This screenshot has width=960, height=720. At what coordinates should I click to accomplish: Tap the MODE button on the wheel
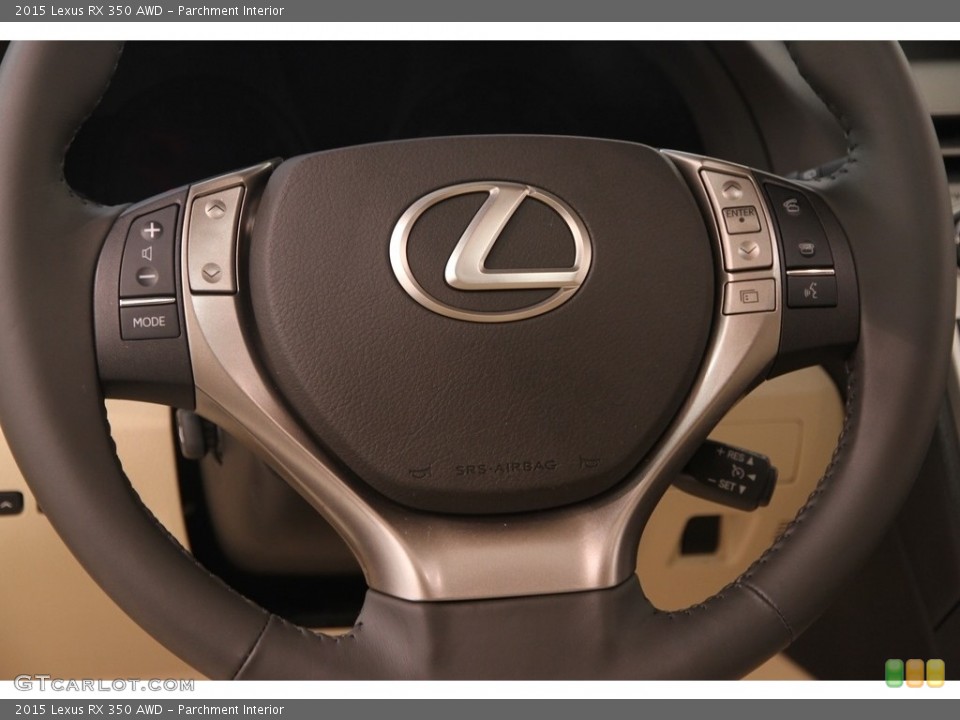[149, 321]
